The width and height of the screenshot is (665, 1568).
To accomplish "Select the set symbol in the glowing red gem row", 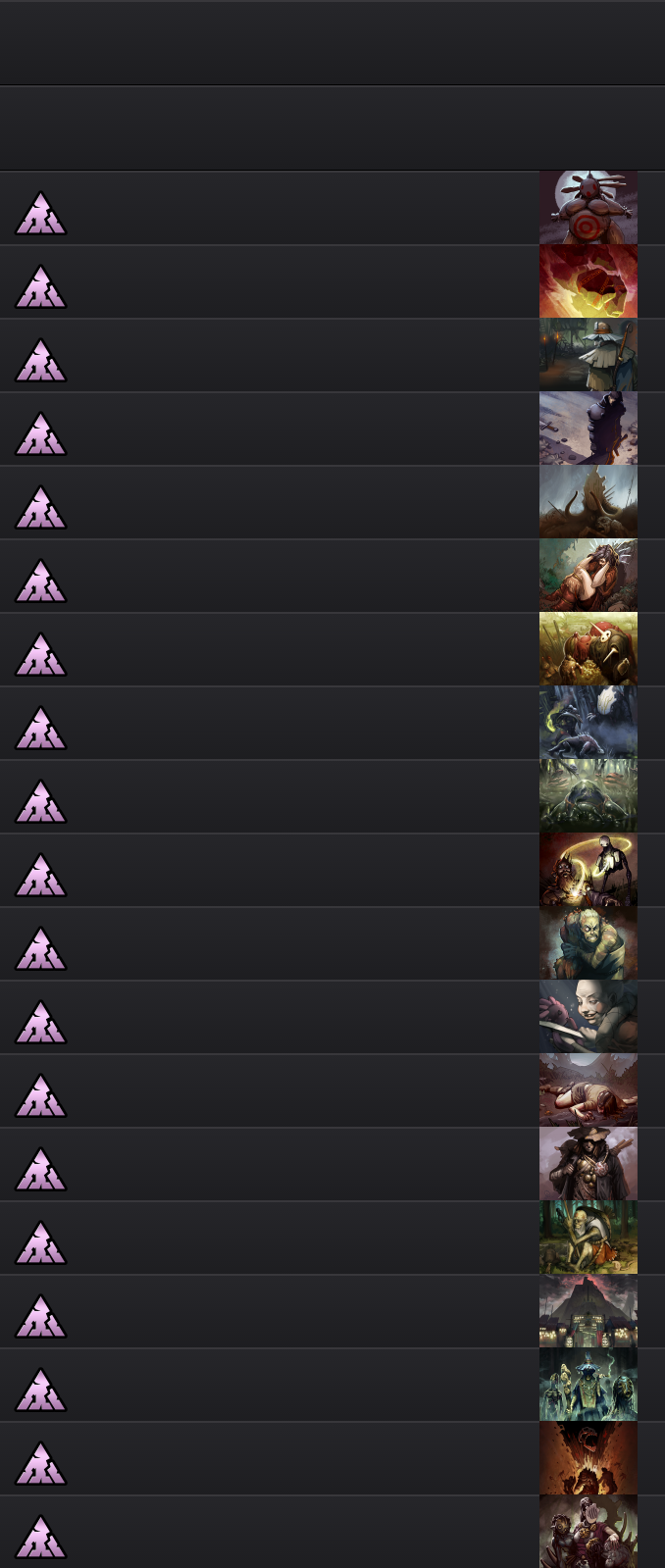I will click(x=41, y=286).
